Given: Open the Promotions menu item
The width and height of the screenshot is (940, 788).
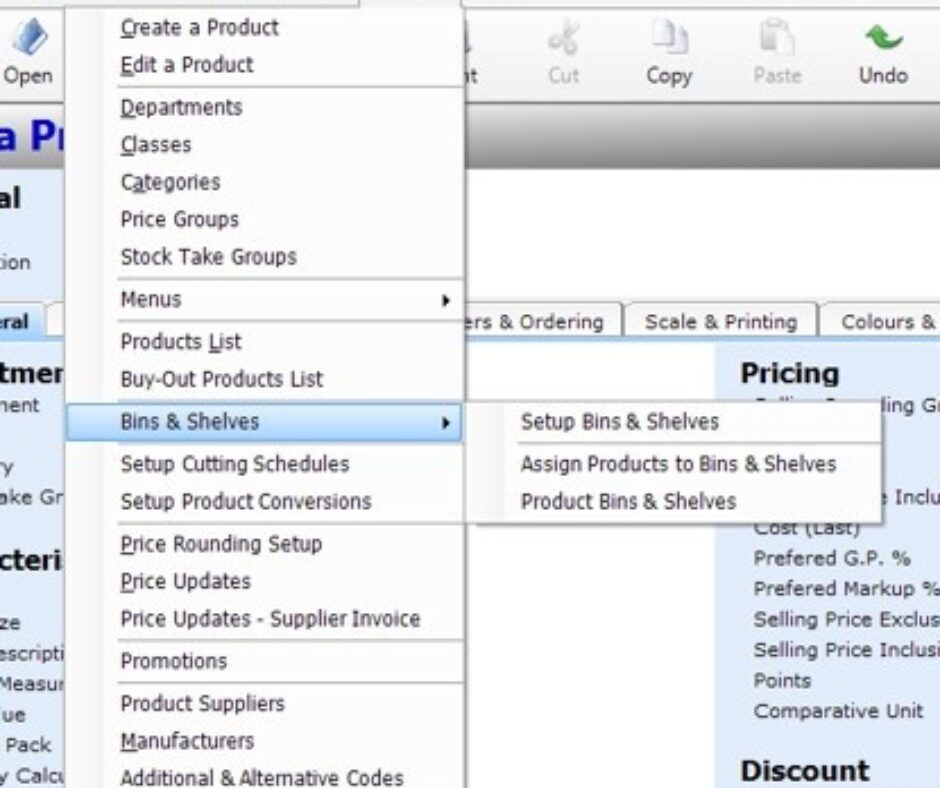Looking at the screenshot, I should [174, 661].
